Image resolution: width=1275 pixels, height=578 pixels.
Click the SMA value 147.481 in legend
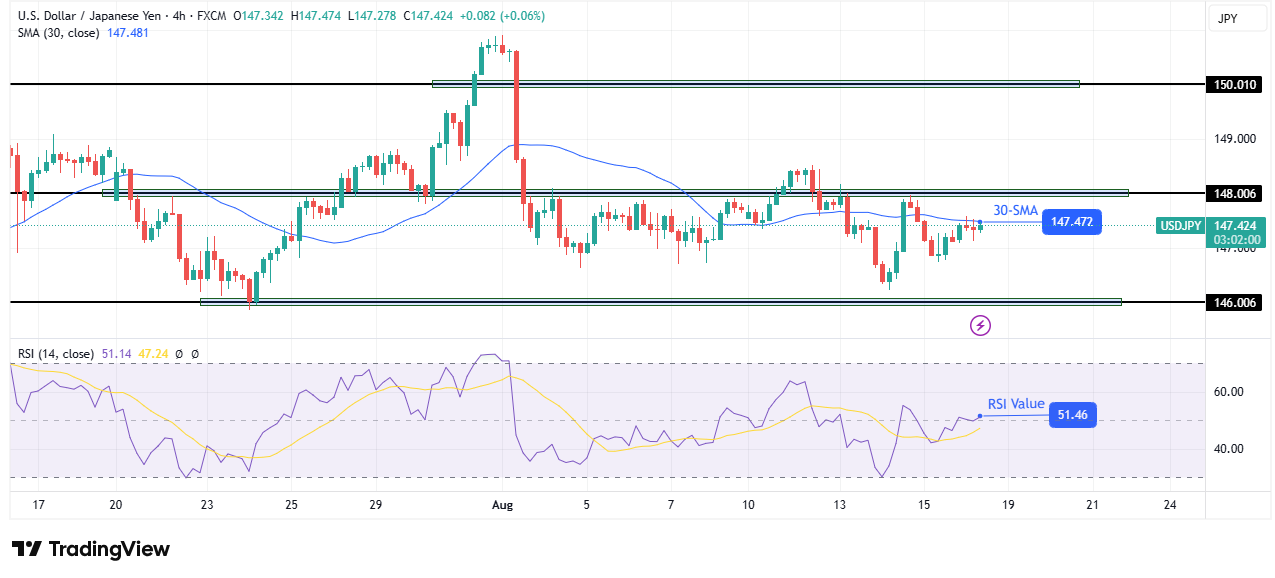128,33
